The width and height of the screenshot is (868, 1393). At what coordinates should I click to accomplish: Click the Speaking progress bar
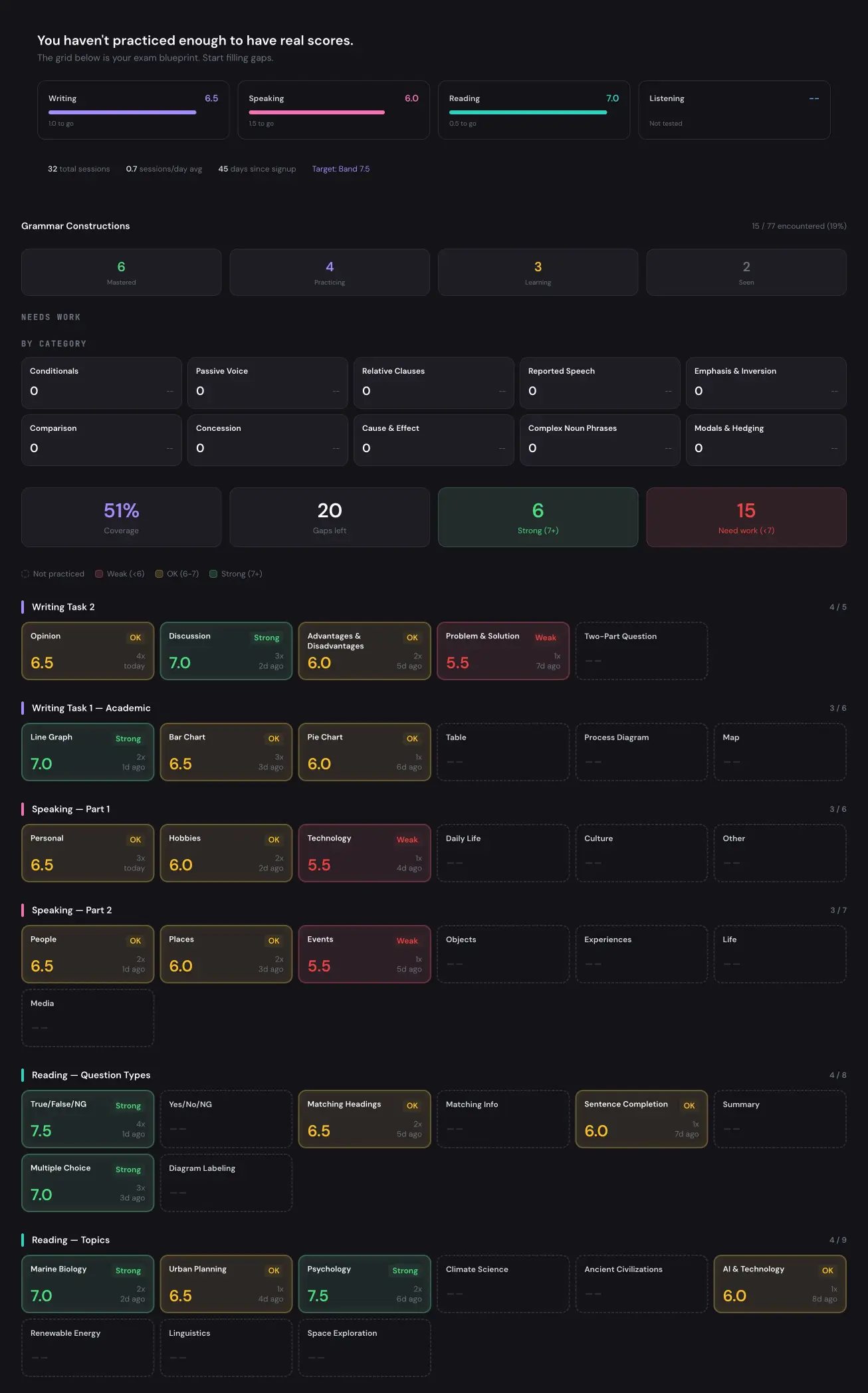tap(316, 112)
